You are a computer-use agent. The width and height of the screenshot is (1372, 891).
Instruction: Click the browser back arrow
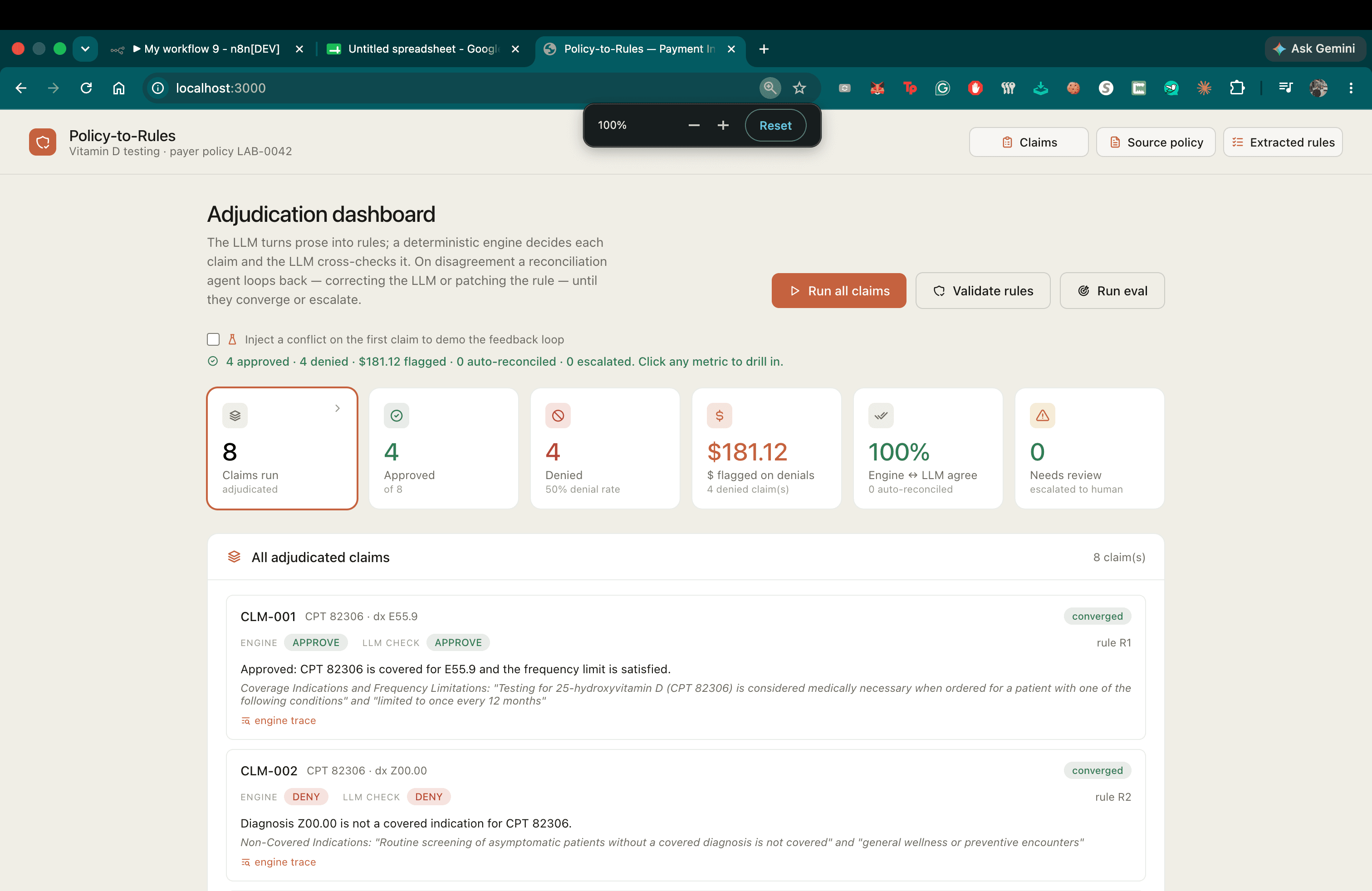(x=21, y=88)
